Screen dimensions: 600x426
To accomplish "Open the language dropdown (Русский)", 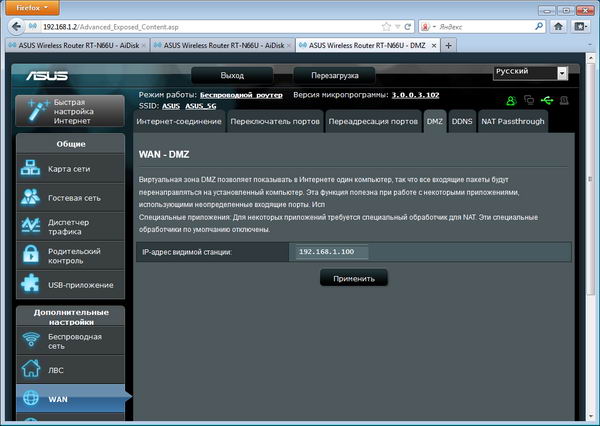I will coord(530,73).
